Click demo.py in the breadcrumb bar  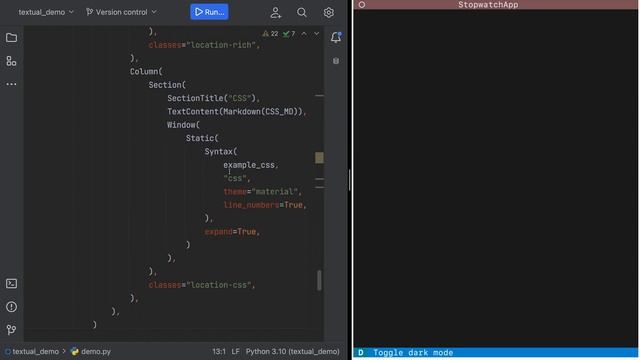(x=91, y=351)
